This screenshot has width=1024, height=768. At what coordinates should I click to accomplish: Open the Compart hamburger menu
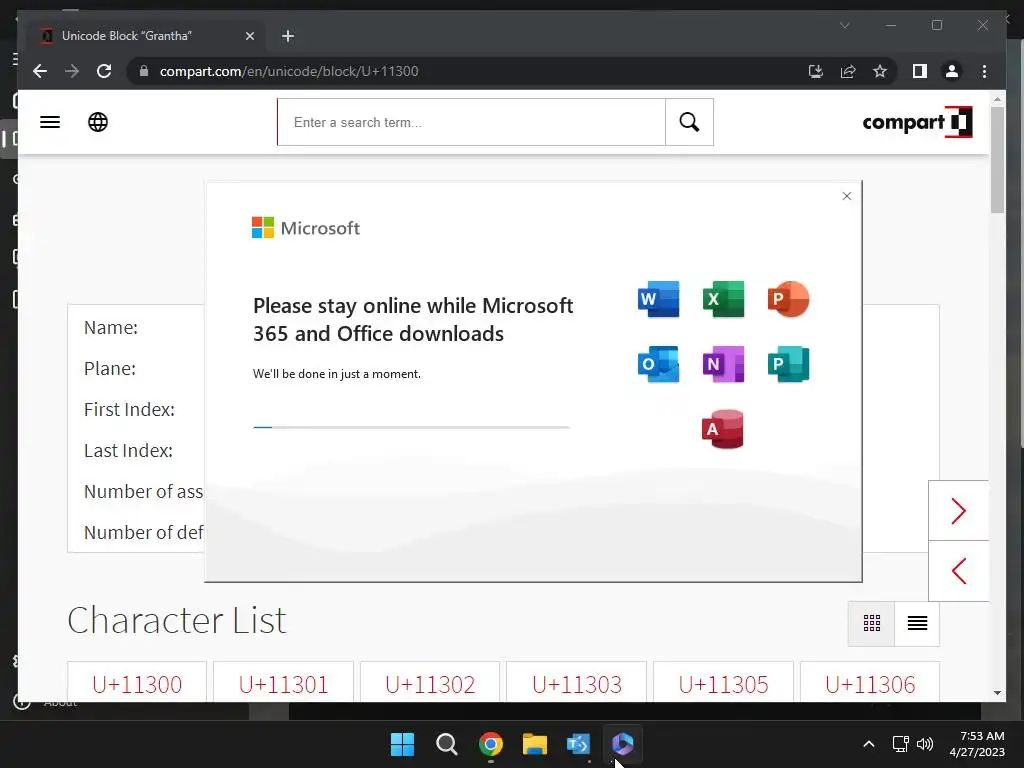[50, 122]
